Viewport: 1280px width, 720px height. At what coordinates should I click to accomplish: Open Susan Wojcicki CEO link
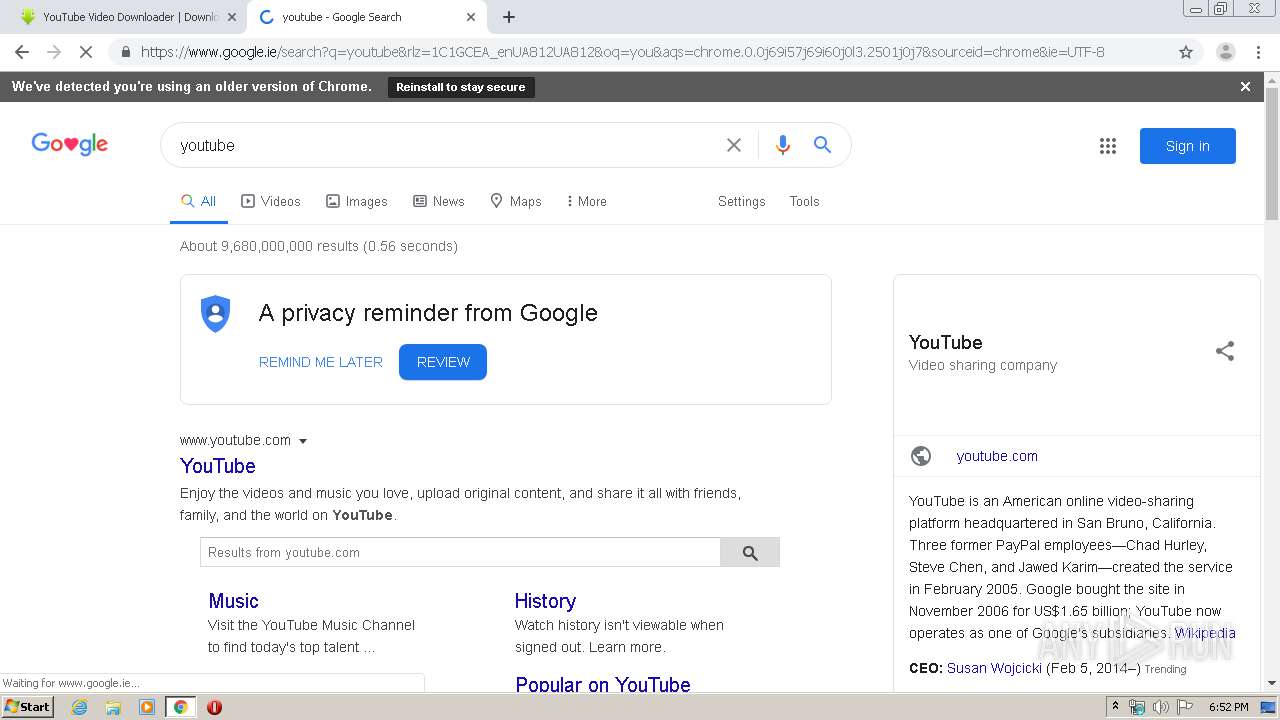pyautogui.click(x=994, y=668)
